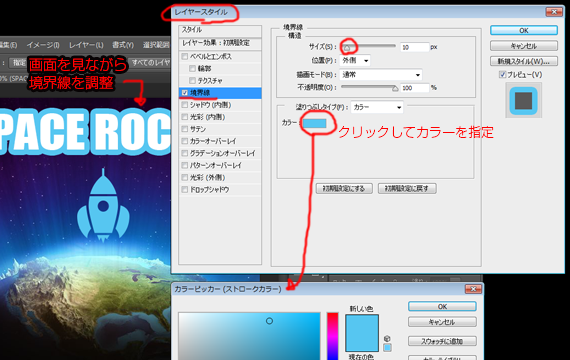Enable 光彩 (外側) checkbox
This screenshot has width=570, height=360.
185,177
